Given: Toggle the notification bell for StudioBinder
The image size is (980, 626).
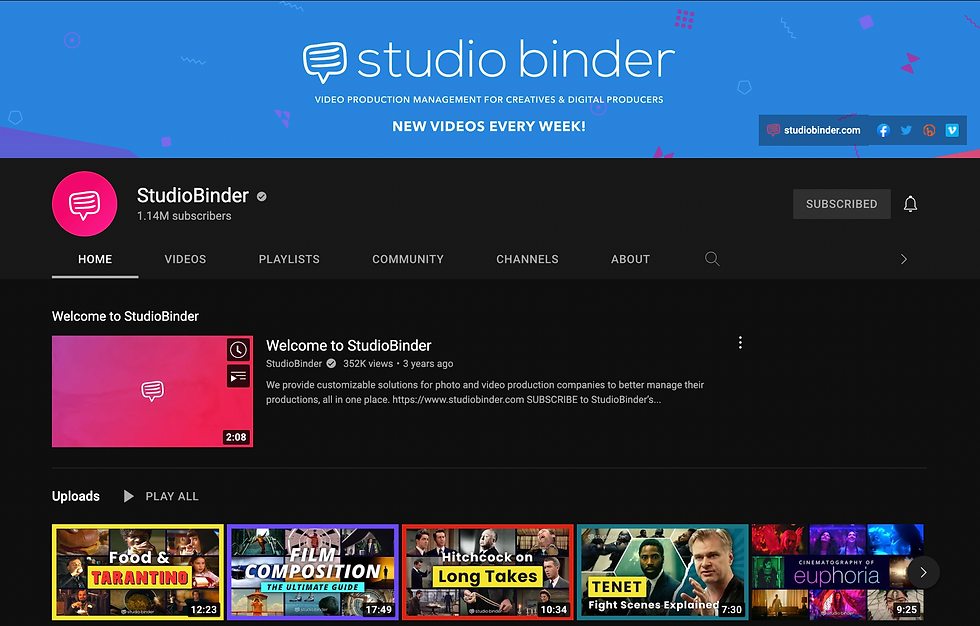Looking at the screenshot, I should click(910, 204).
